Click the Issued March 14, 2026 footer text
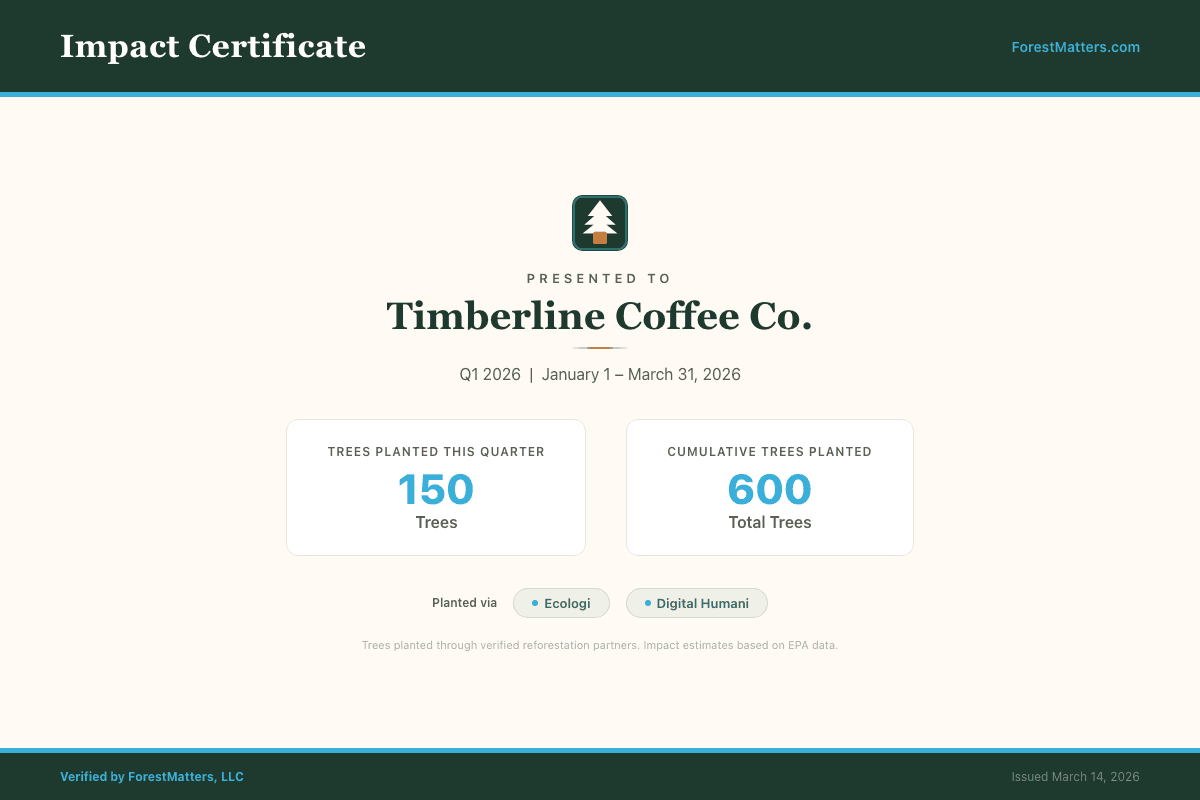 click(x=1075, y=776)
